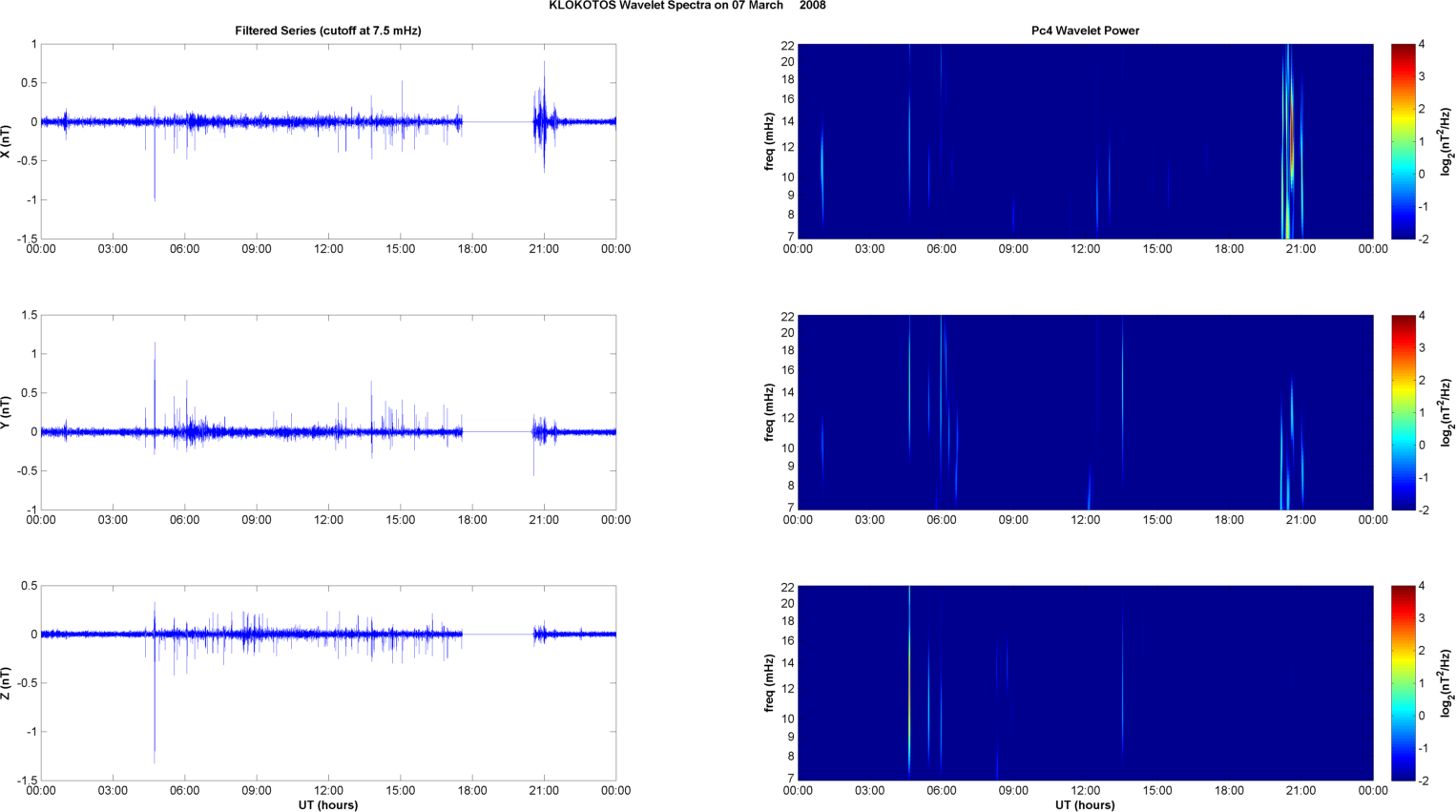Image resolution: width=1456 pixels, height=812 pixels.
Task: Click the 'Z (nT)' axis label
Action: click(x=6, y=683)
